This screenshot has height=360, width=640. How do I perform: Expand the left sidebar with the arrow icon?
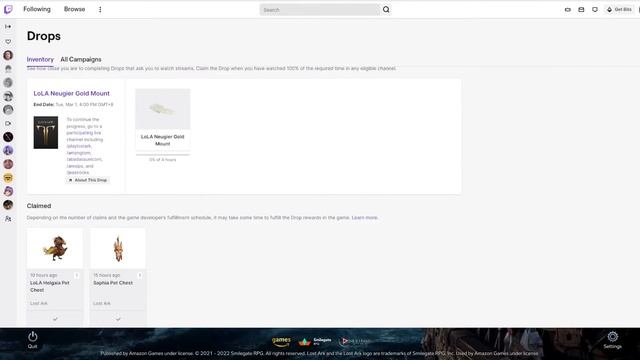pyautogui.click(x=8, y=27)
